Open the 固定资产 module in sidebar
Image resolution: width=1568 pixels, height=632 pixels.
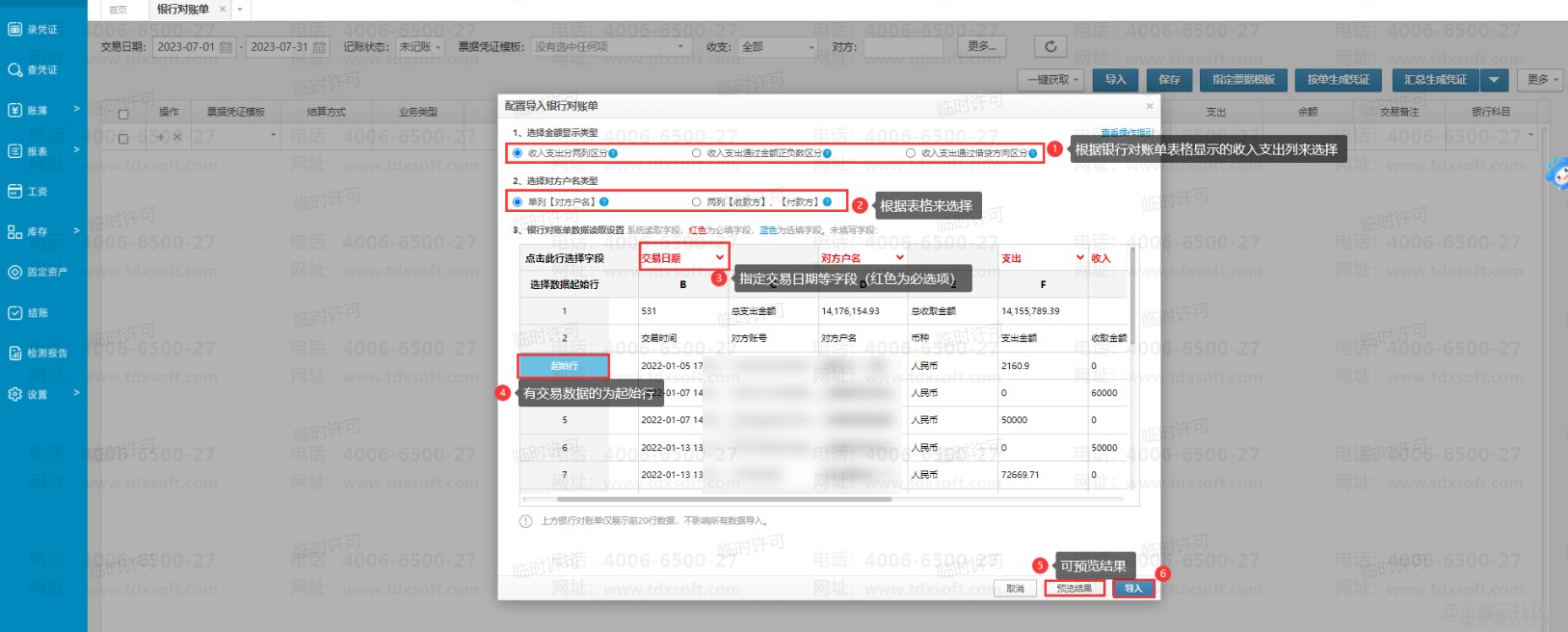39,273
